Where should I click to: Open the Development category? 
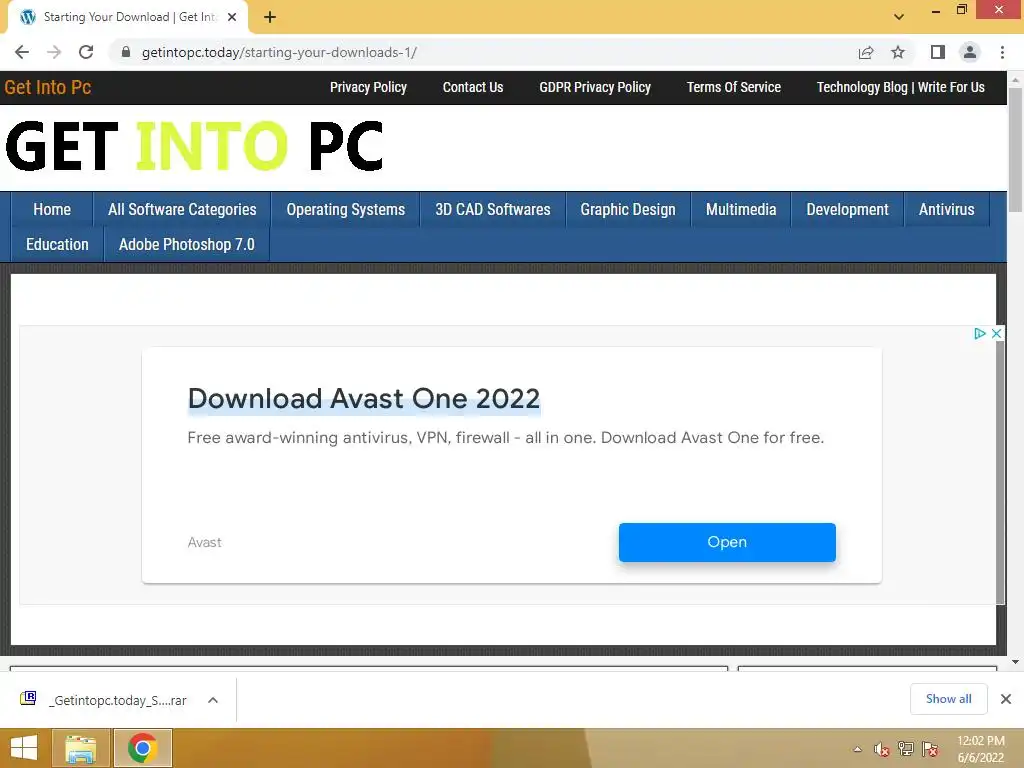(x=847, y=210)
